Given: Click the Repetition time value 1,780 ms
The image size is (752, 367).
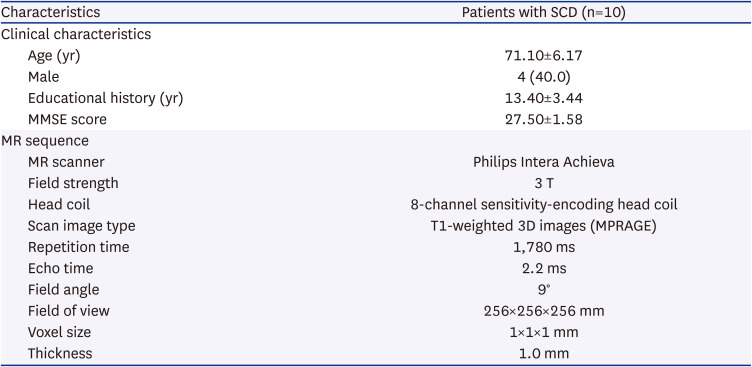Looking at the screenshot, I should [x=543, y=248].
